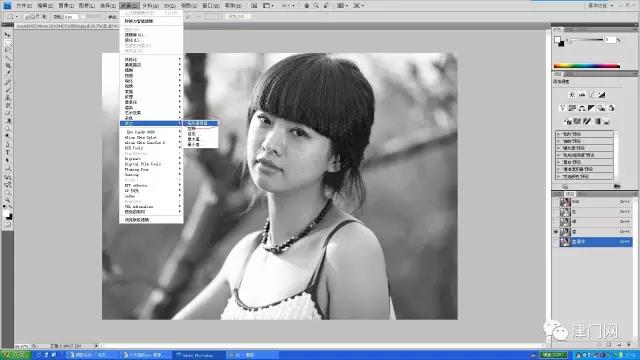
Task: Select the Eyedropper tool
Action: point(7,73)
